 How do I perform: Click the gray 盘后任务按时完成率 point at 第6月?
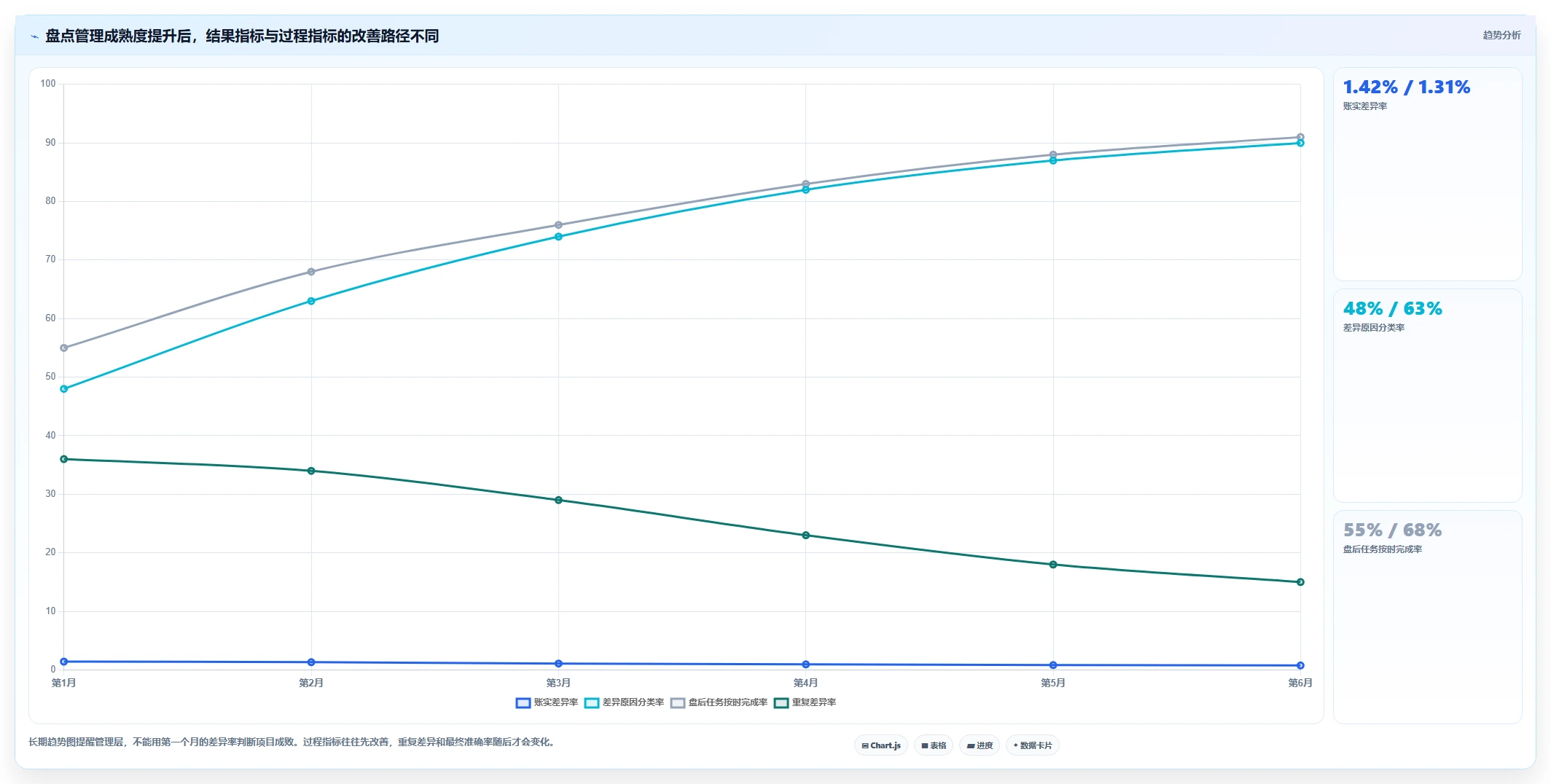pyautogui.click(x=1300, y=137)
